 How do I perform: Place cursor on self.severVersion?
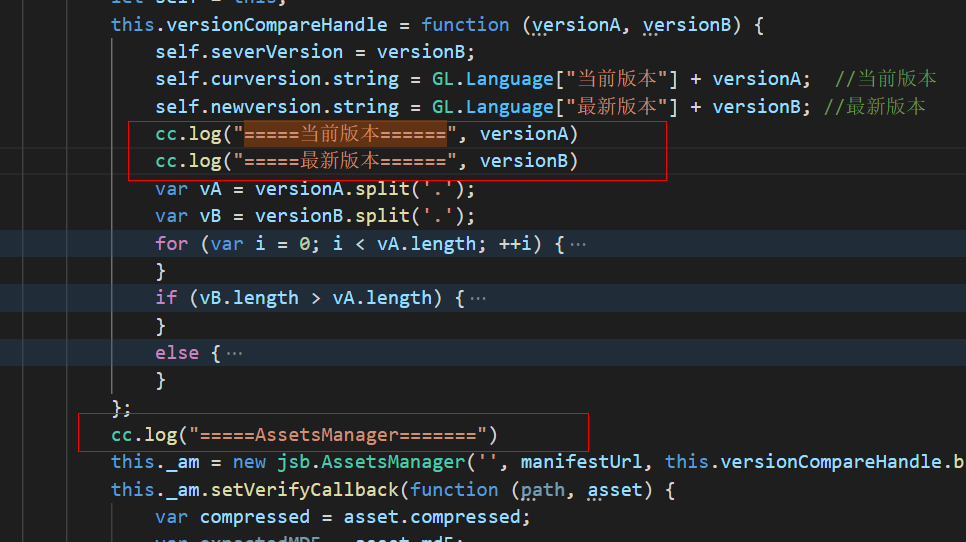coord(263,52)
